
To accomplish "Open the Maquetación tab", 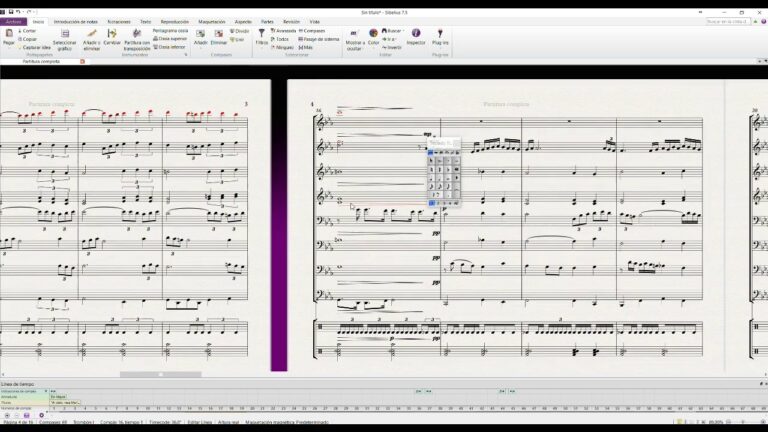I will 212,22.
